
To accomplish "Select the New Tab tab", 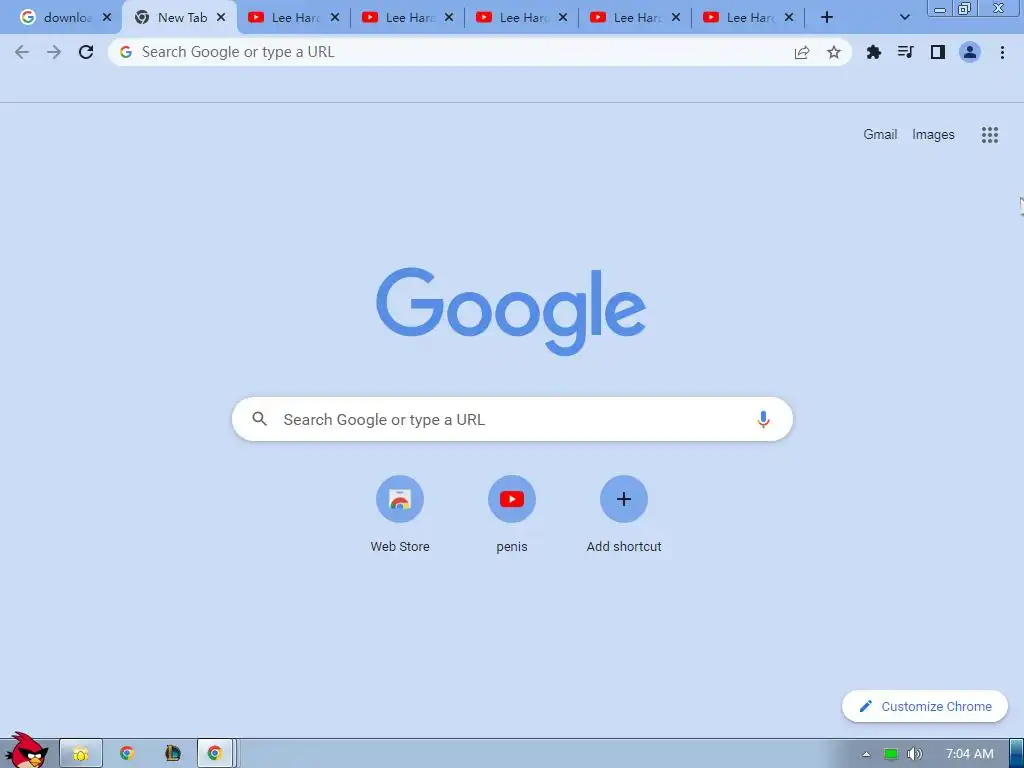I will pyautogui.click(x=175, y=18).
